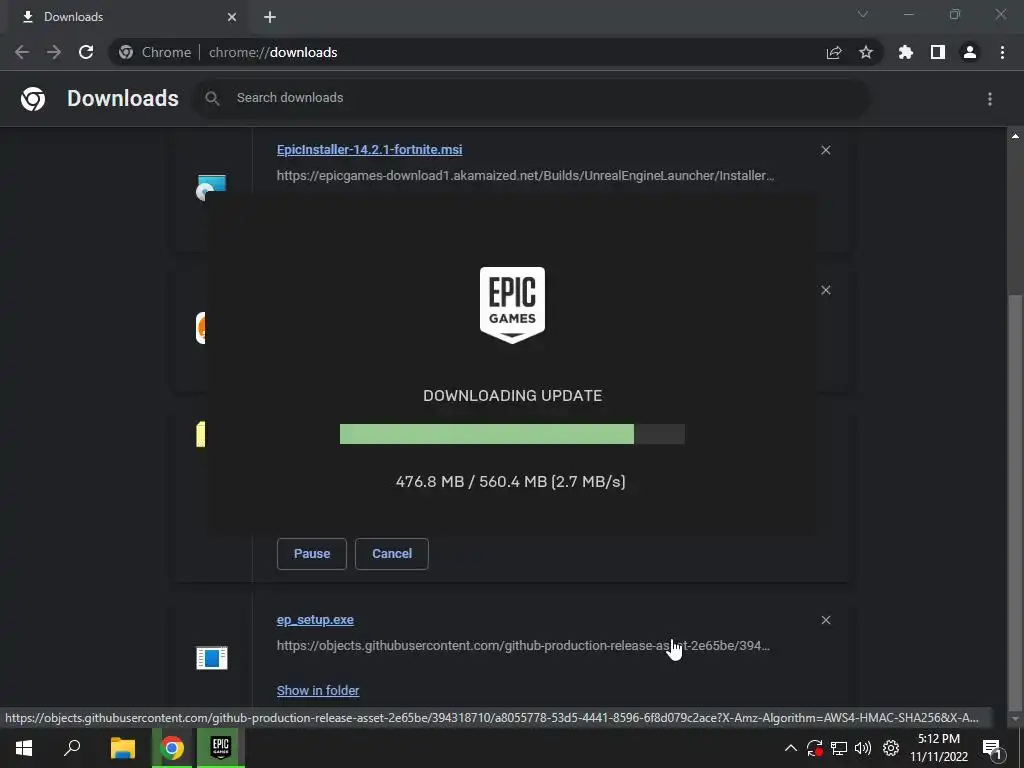Reload the downloads page

(86, 52)
